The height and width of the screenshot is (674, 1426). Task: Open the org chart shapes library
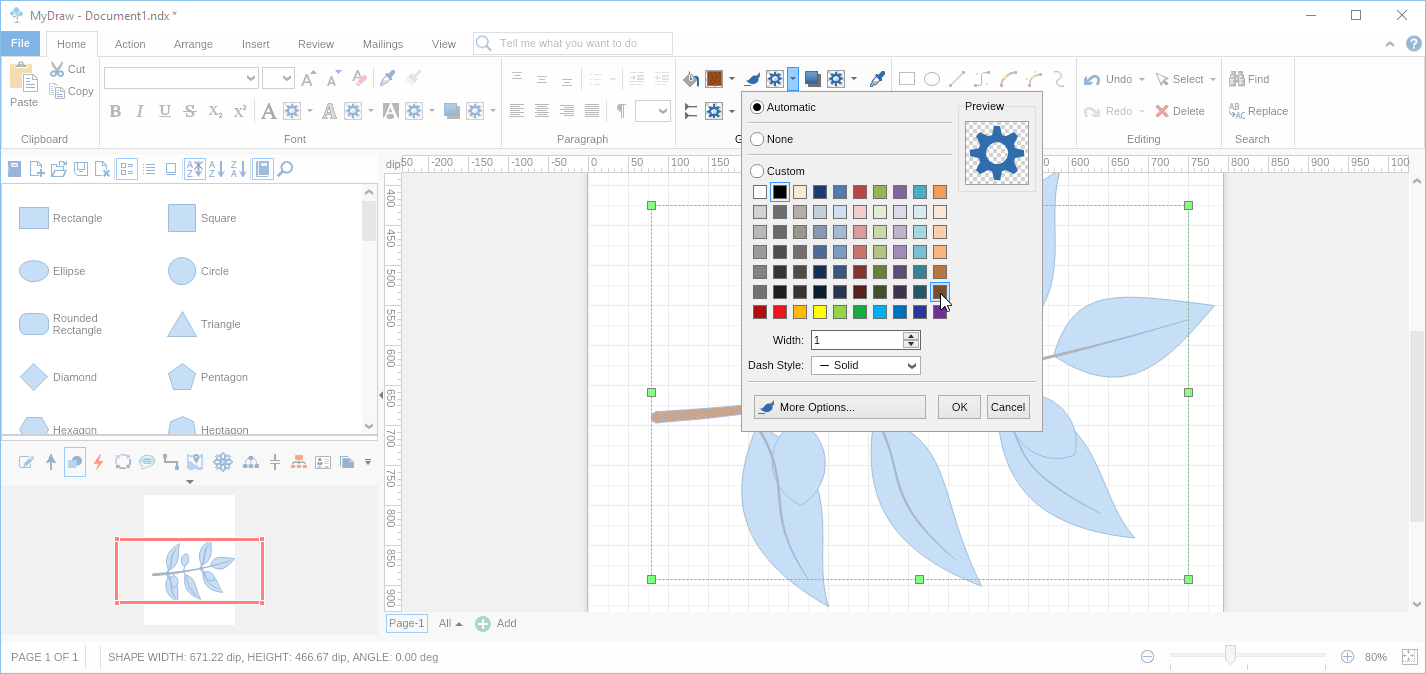point(299,462)
